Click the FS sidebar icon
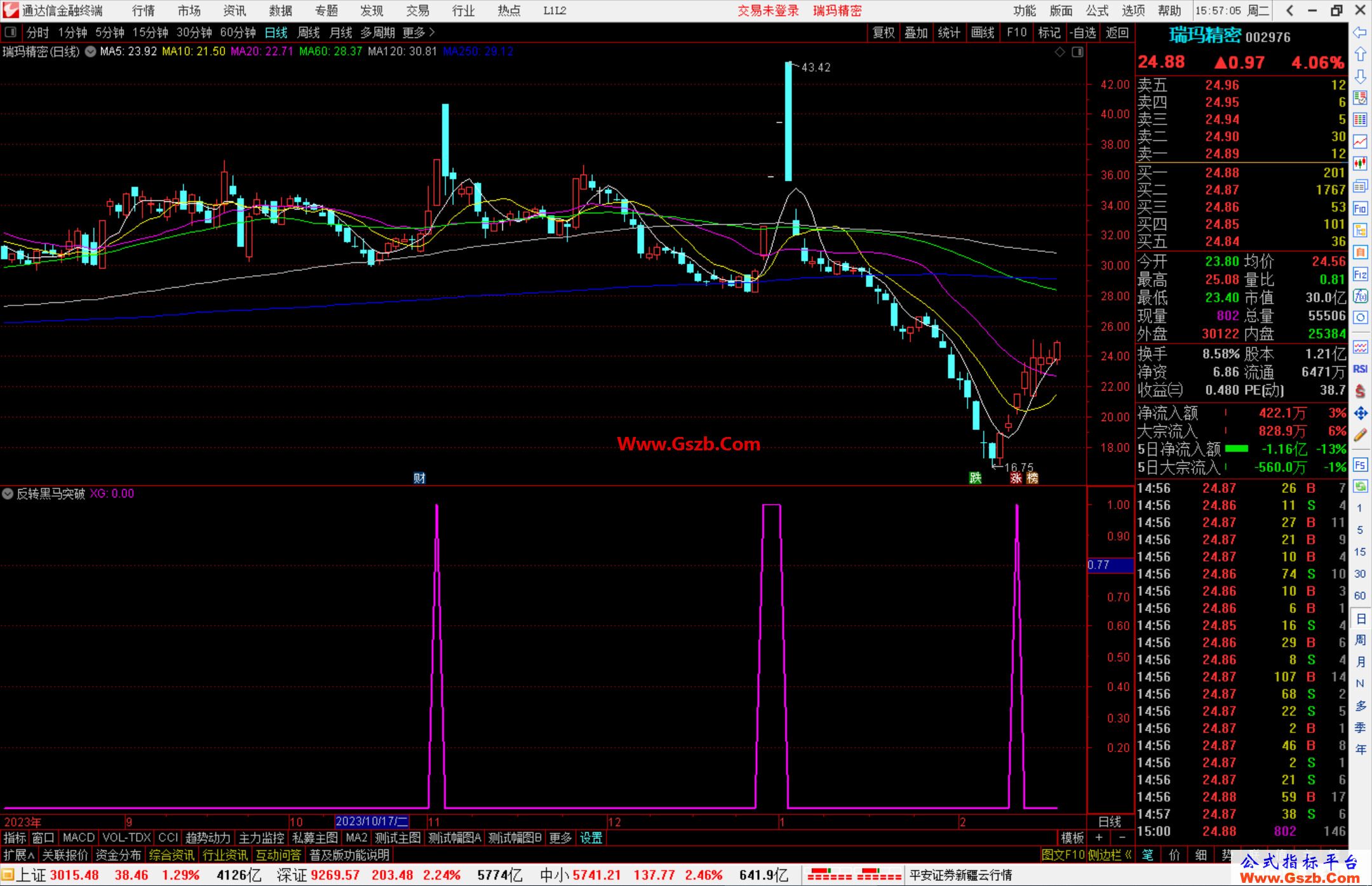 point(1360,465)
